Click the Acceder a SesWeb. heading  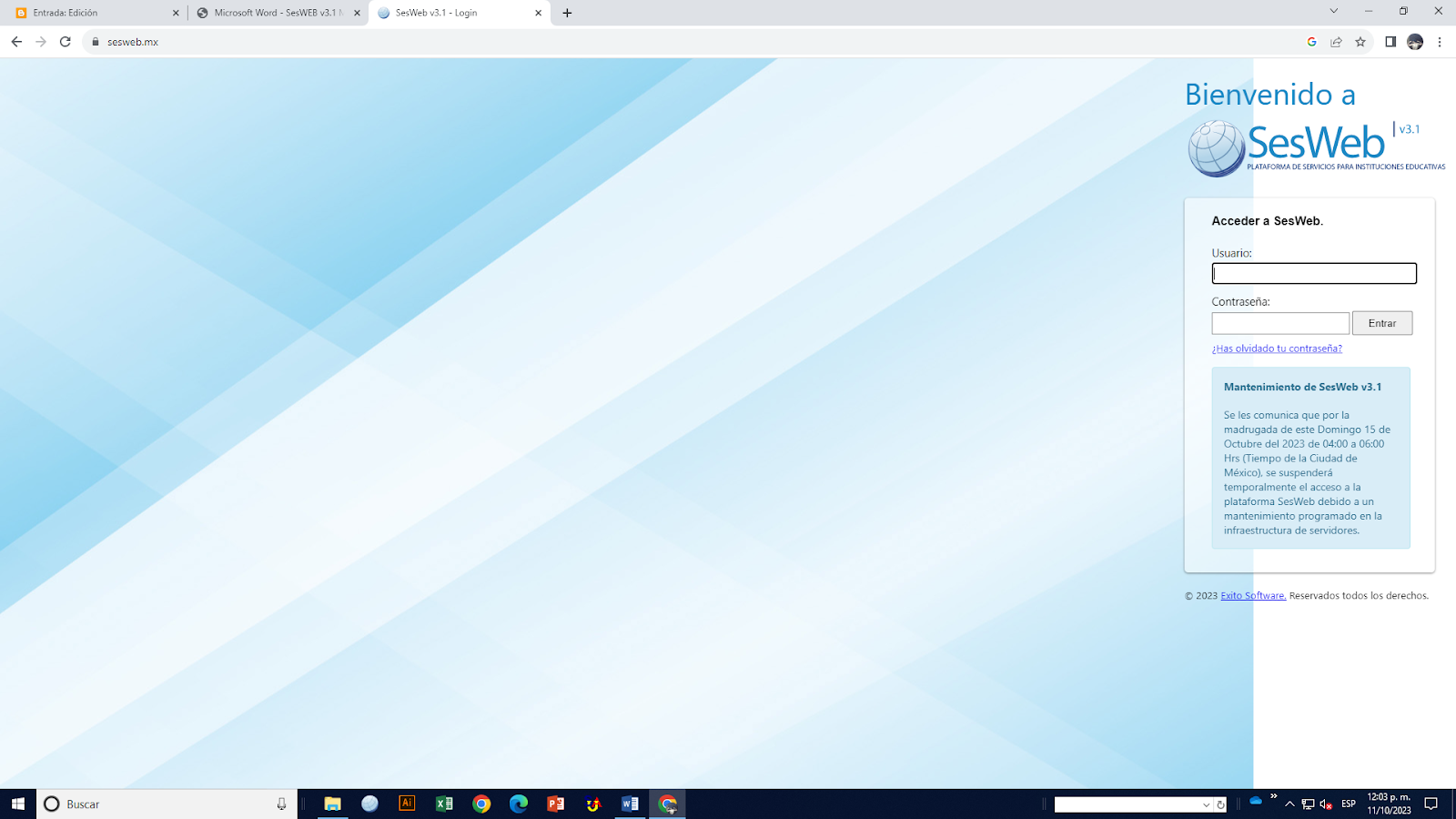coord(1268,221)
